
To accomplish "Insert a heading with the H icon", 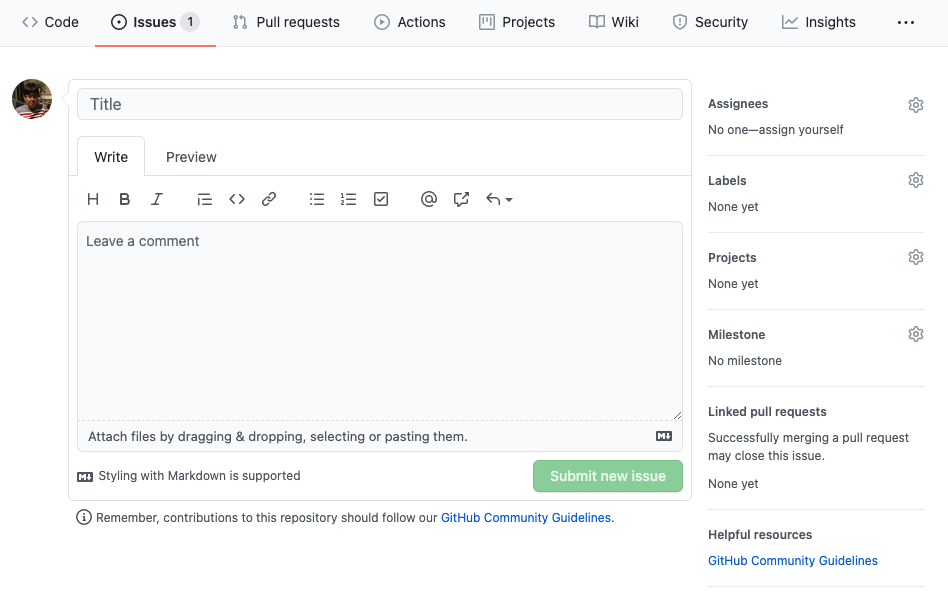I will 93,199.
